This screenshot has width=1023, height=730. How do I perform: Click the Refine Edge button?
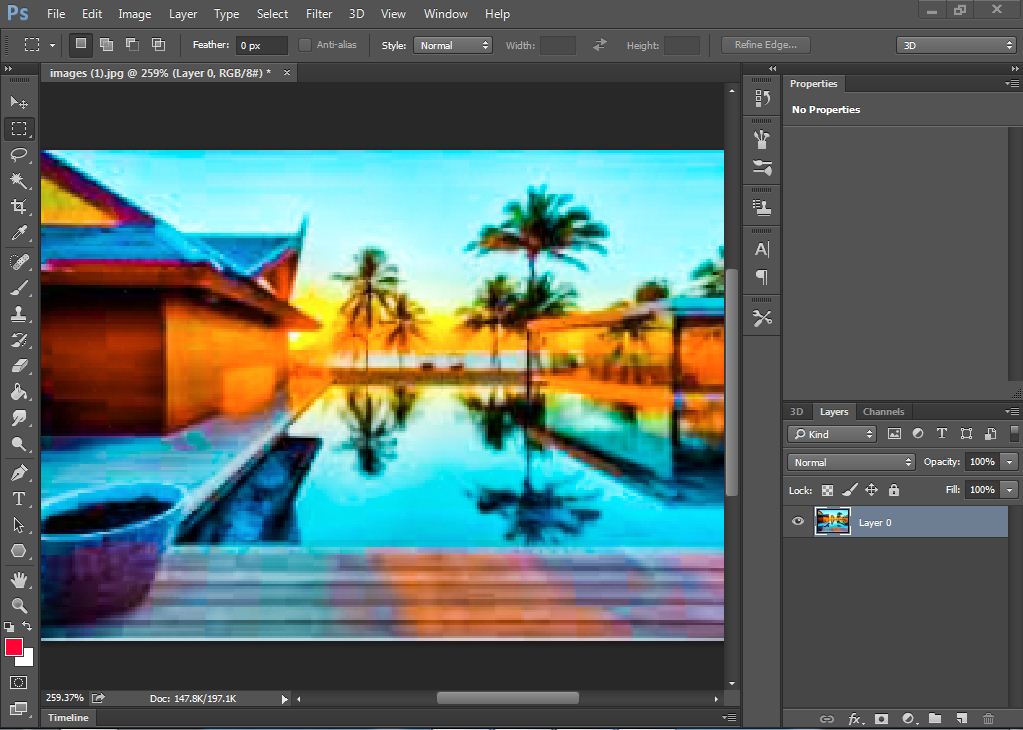point(764,44)
